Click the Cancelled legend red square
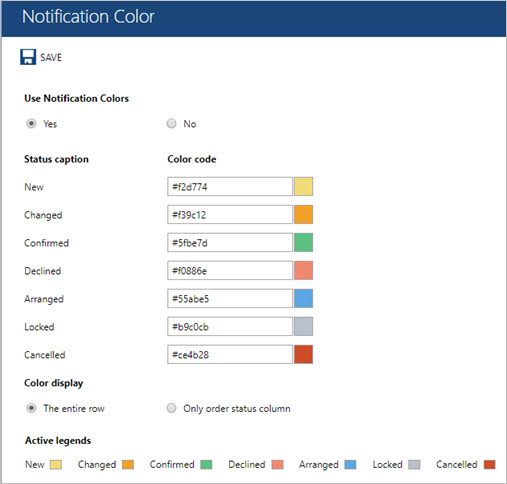Image resolution: width=507 pixels, height=484 pixels. point(489,464)
